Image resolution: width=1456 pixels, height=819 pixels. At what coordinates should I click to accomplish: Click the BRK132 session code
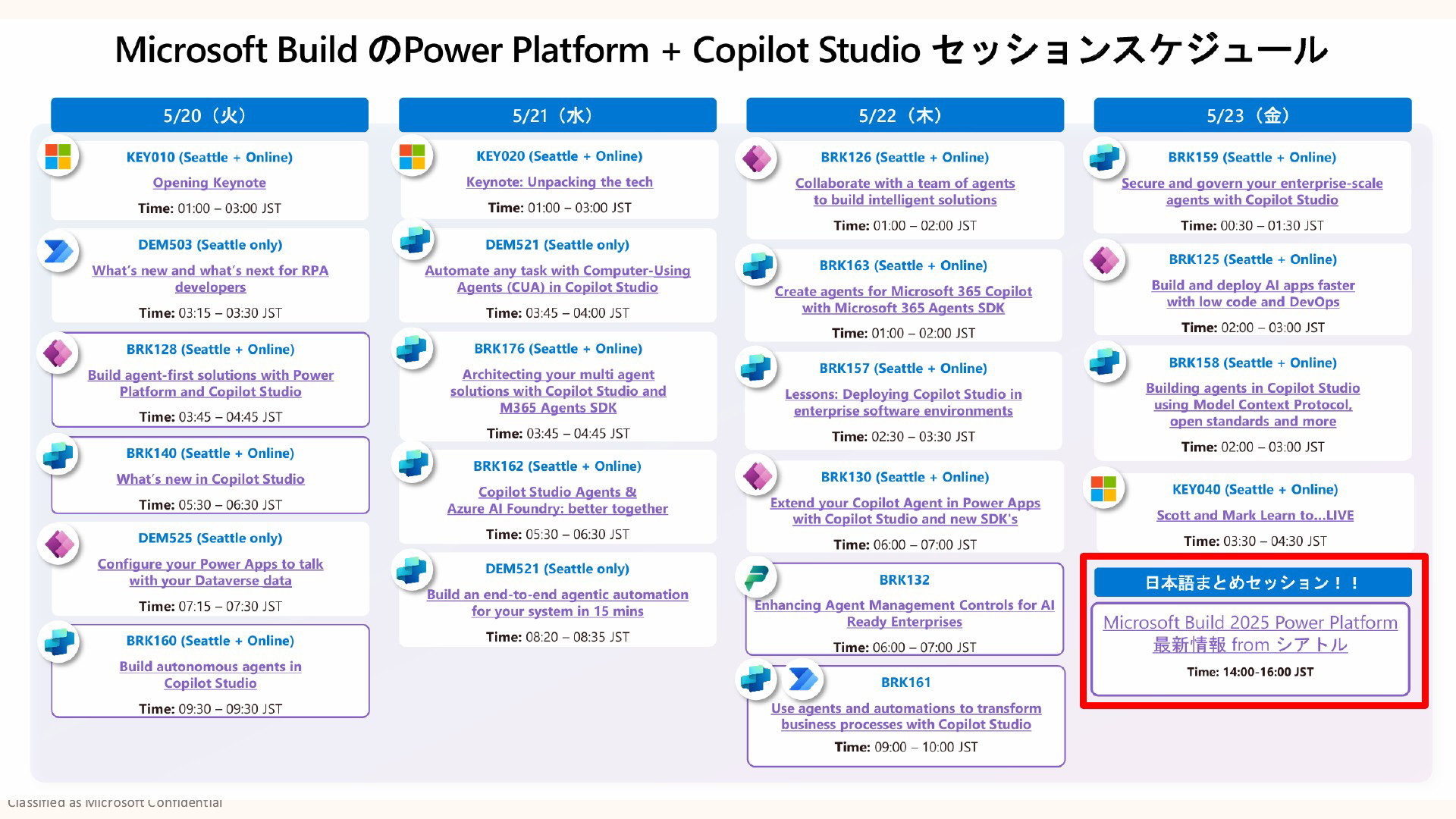click(x=904, y=580)
